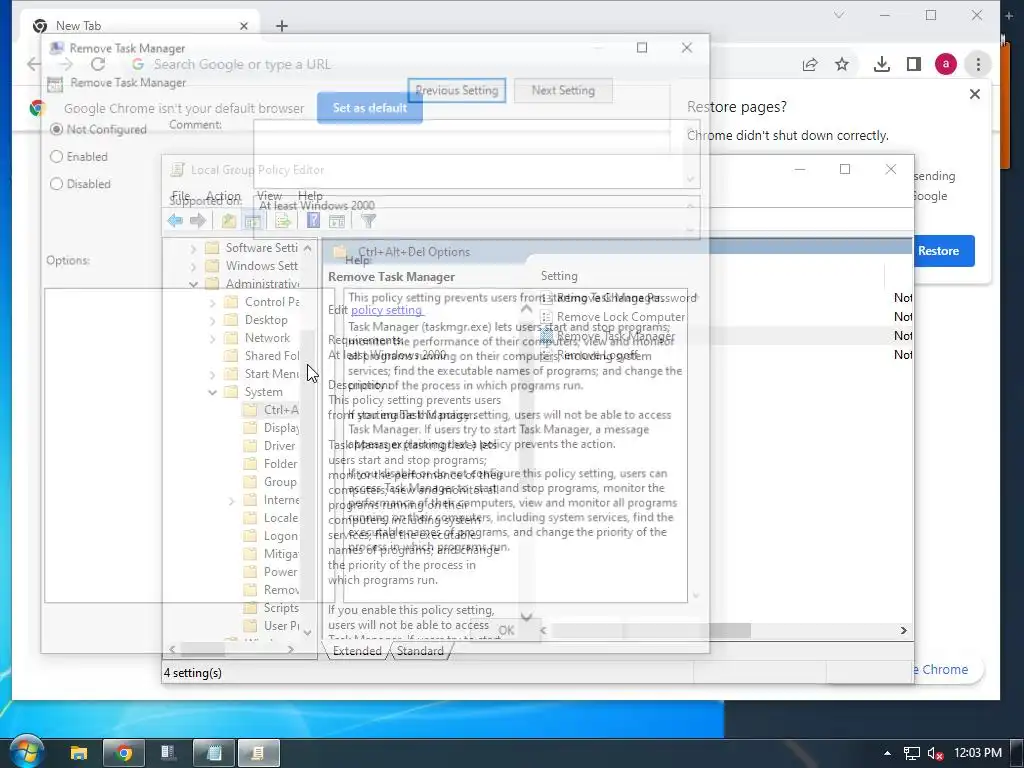Switch to Chrome on the taskbar
1024x768 pixels.
point(123,753)
